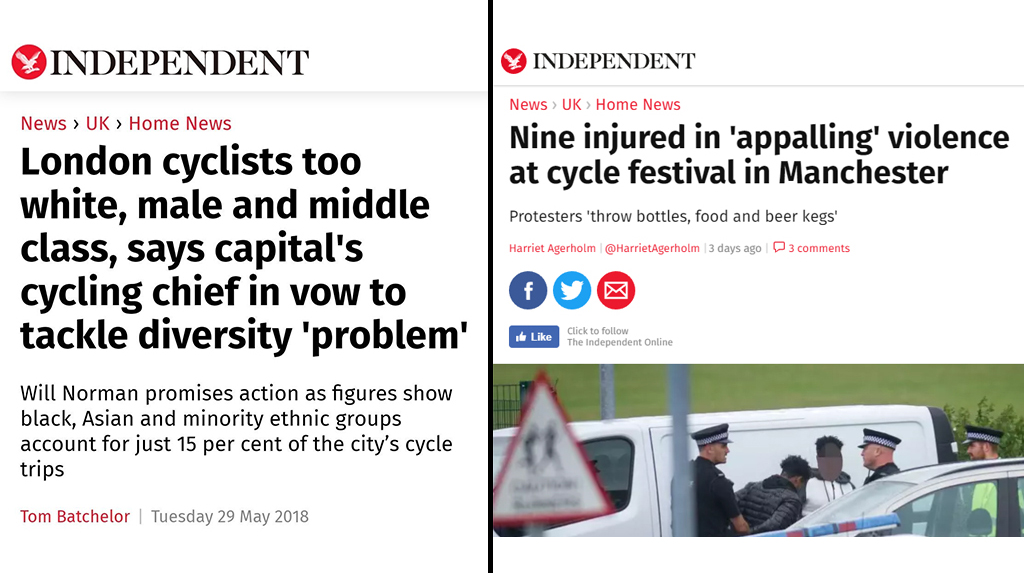Open the police arrest photo
The image size is (1024, 573).
coord(758,450)
